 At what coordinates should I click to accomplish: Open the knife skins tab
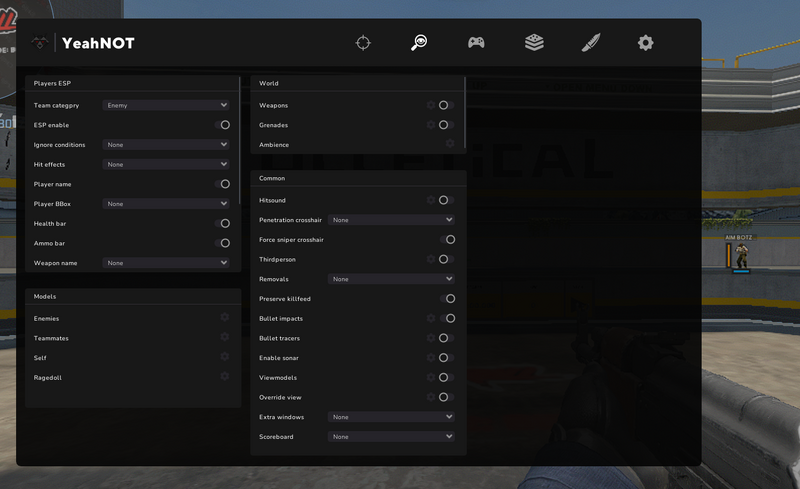click(x=590, y=43)
